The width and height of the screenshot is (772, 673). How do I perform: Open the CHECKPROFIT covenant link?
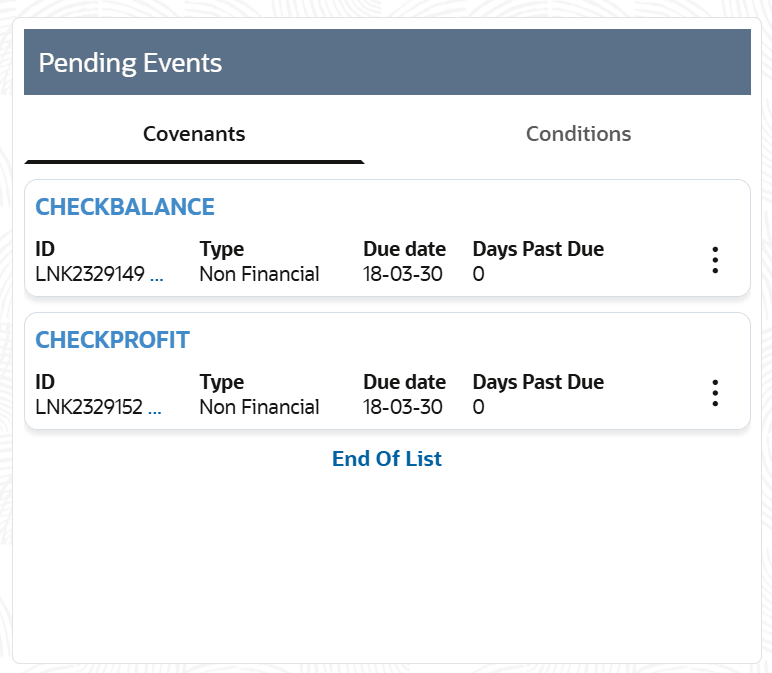[x=112, y=340]
